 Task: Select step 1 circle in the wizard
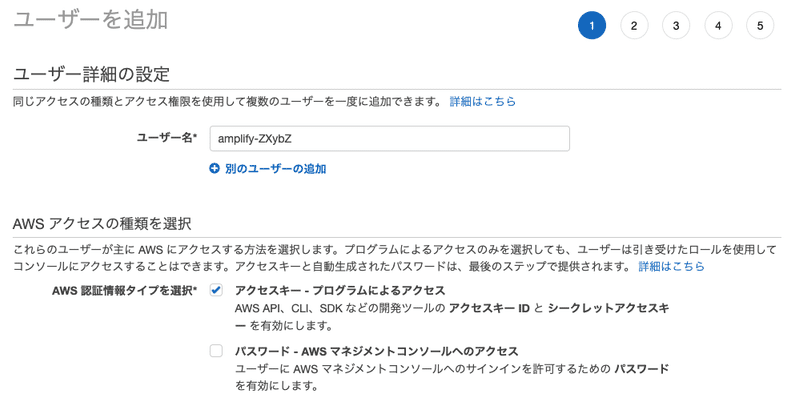[x=592, y=25]
